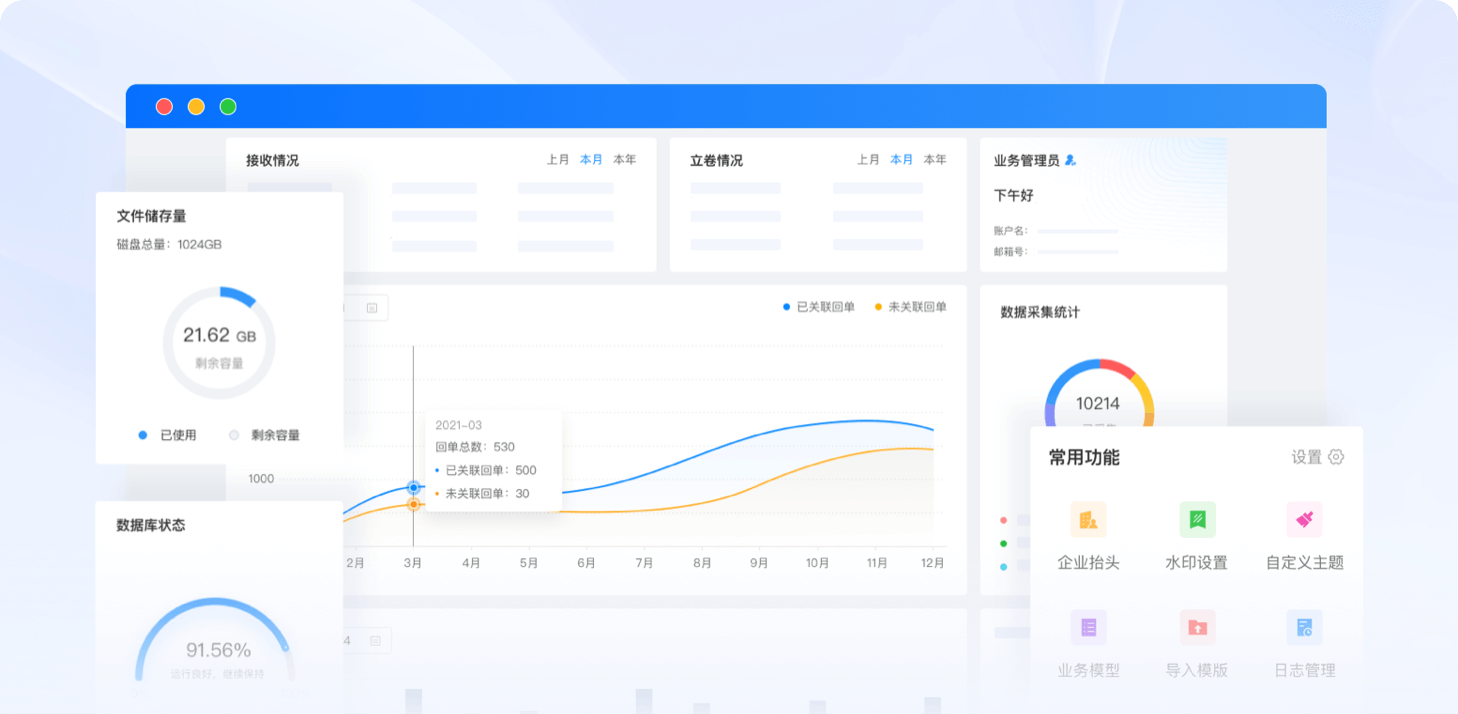Select 本年 tab in 接收情况
This screenshot has width=1458, height=714.
click(x=625, y=160)
